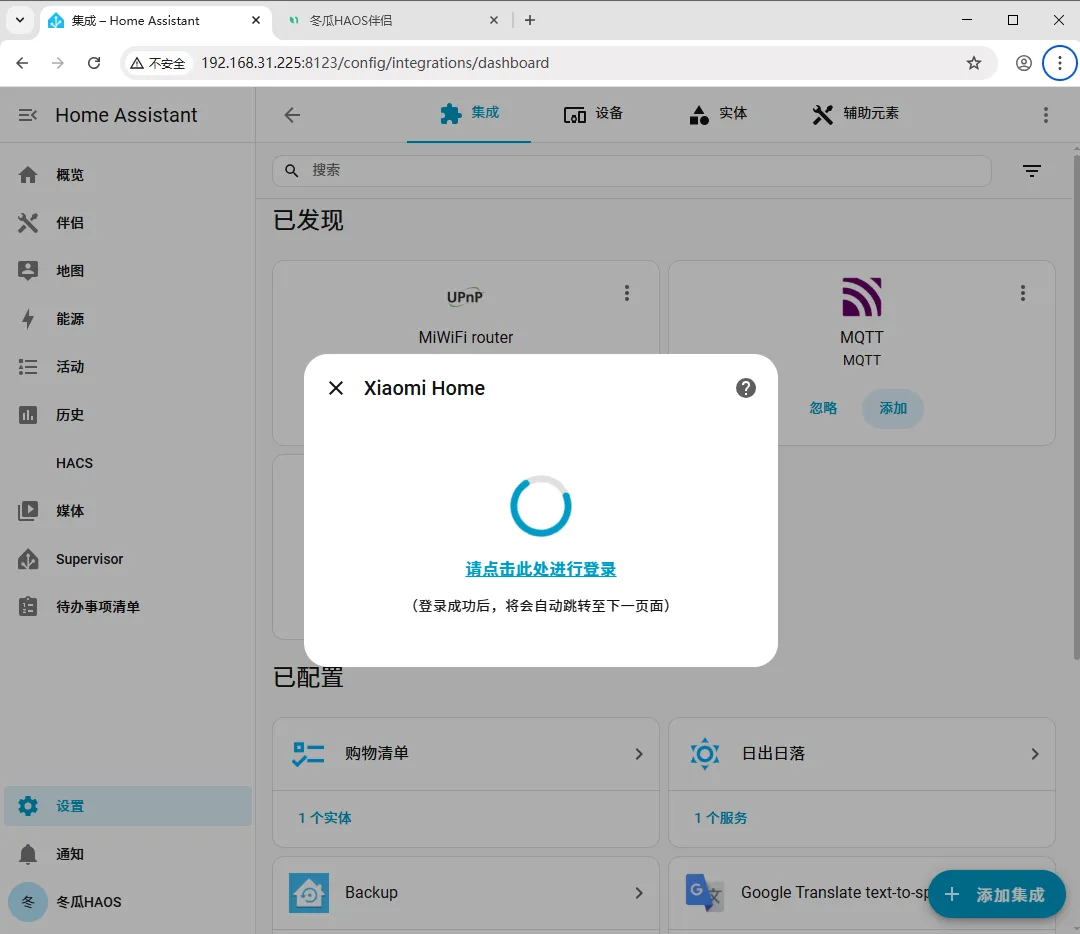
Task: Open 通知 notifications
Action: (x=128, y=854)
